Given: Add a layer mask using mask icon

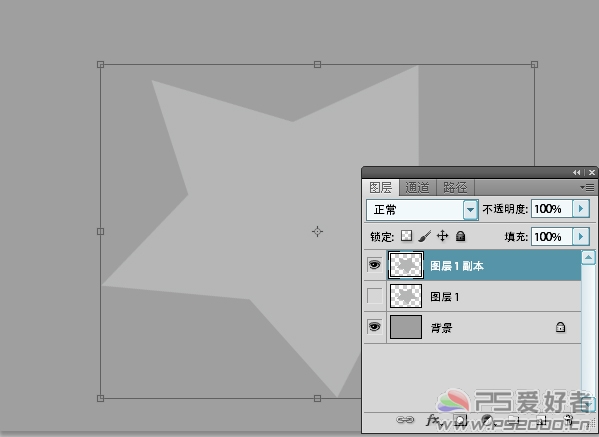Looking at the screenshot, I should coord(460,420).
